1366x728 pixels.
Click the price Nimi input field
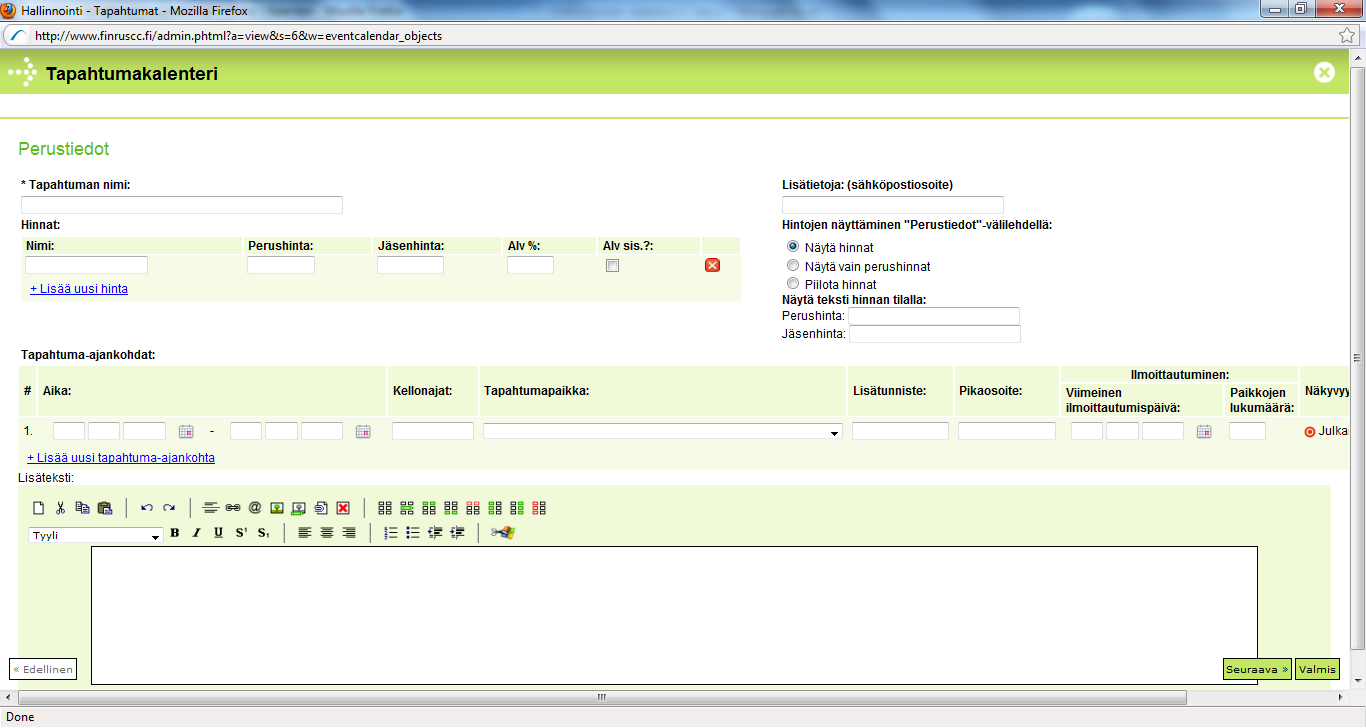(x=86, y=265)
